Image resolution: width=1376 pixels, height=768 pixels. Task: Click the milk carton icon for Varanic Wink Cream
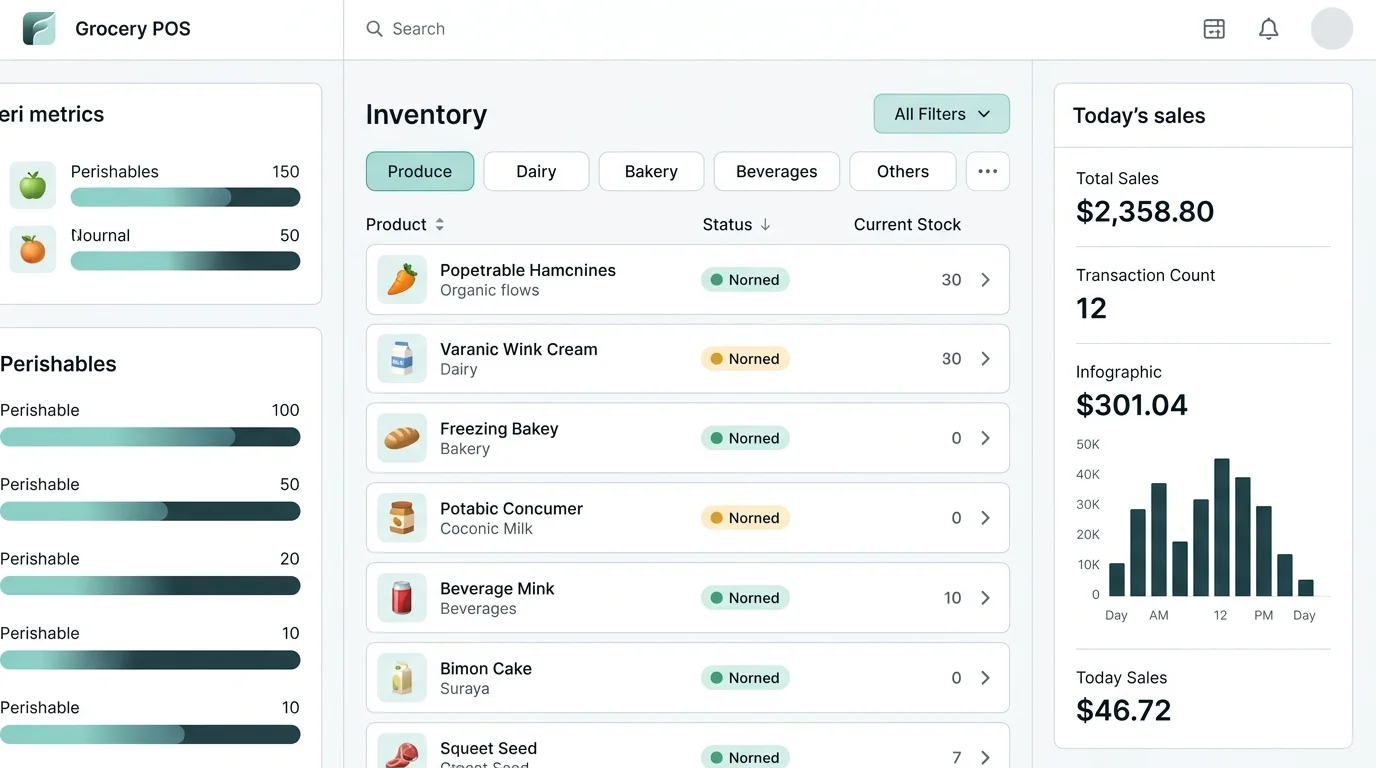click(402, 359)
